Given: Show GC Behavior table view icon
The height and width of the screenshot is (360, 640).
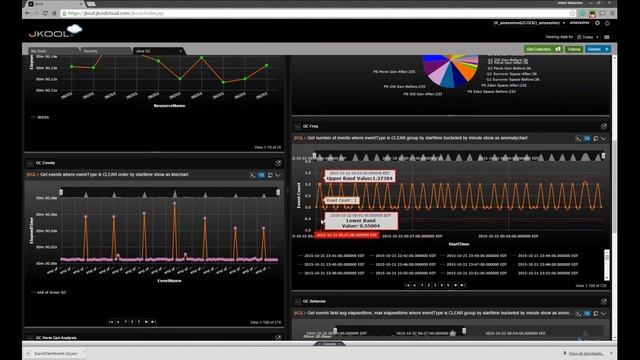Looking at the screenshot, I should click(x=587, y=313).
